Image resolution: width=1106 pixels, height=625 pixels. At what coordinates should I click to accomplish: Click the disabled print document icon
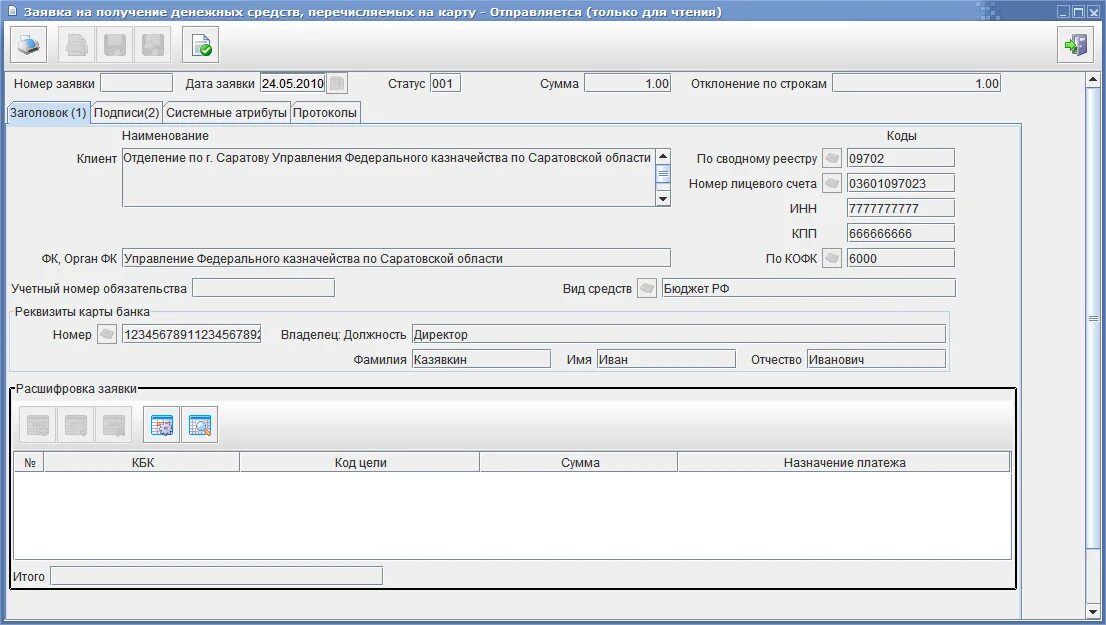coord(77,45)
